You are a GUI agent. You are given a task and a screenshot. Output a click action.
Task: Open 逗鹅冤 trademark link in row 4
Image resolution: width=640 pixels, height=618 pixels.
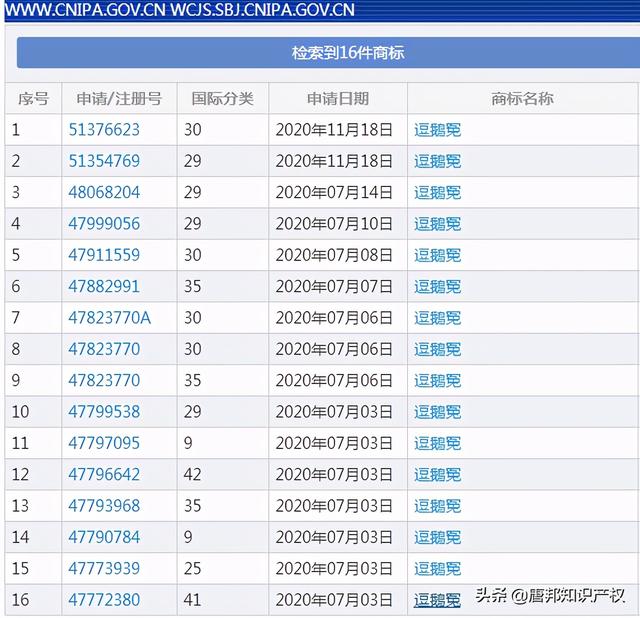pyautogui.click(x=438, y=224)
